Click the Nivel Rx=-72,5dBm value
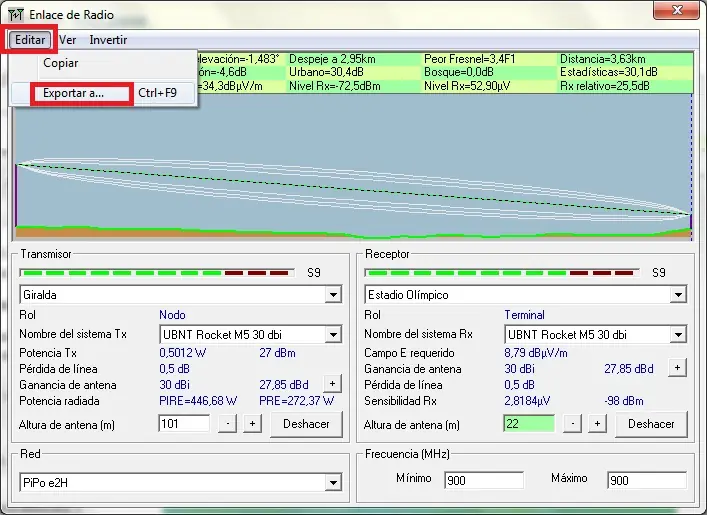Screen dimensions: 707x515 click(x=335, y=86)
